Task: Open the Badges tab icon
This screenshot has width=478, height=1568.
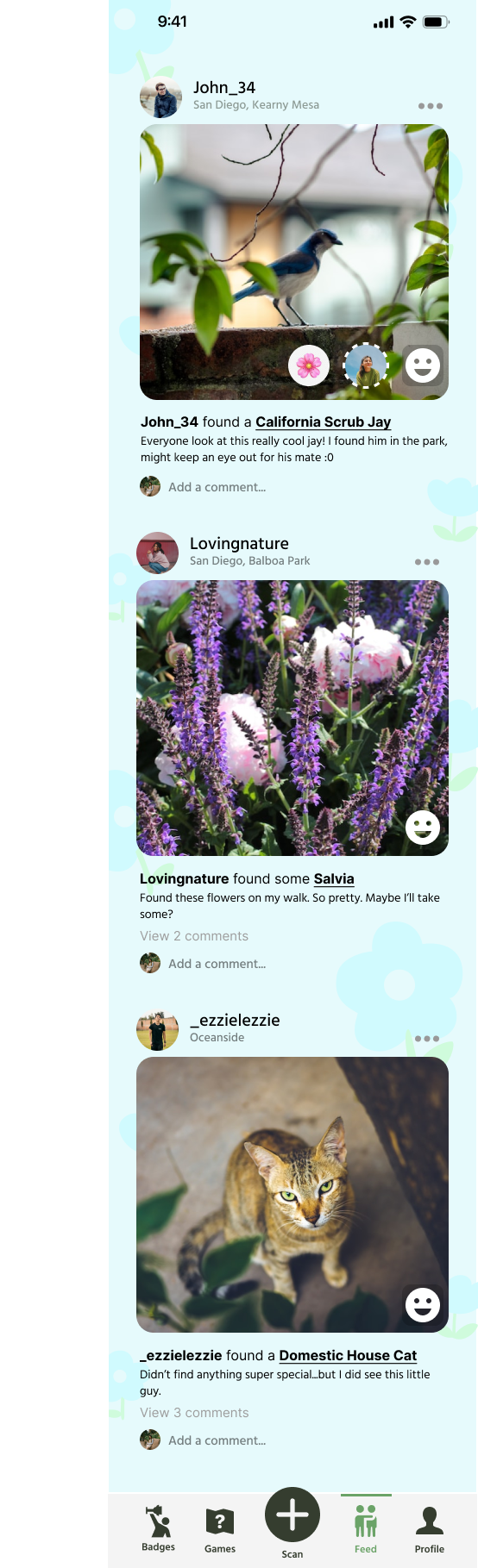Action: [x=158, y=1523]
